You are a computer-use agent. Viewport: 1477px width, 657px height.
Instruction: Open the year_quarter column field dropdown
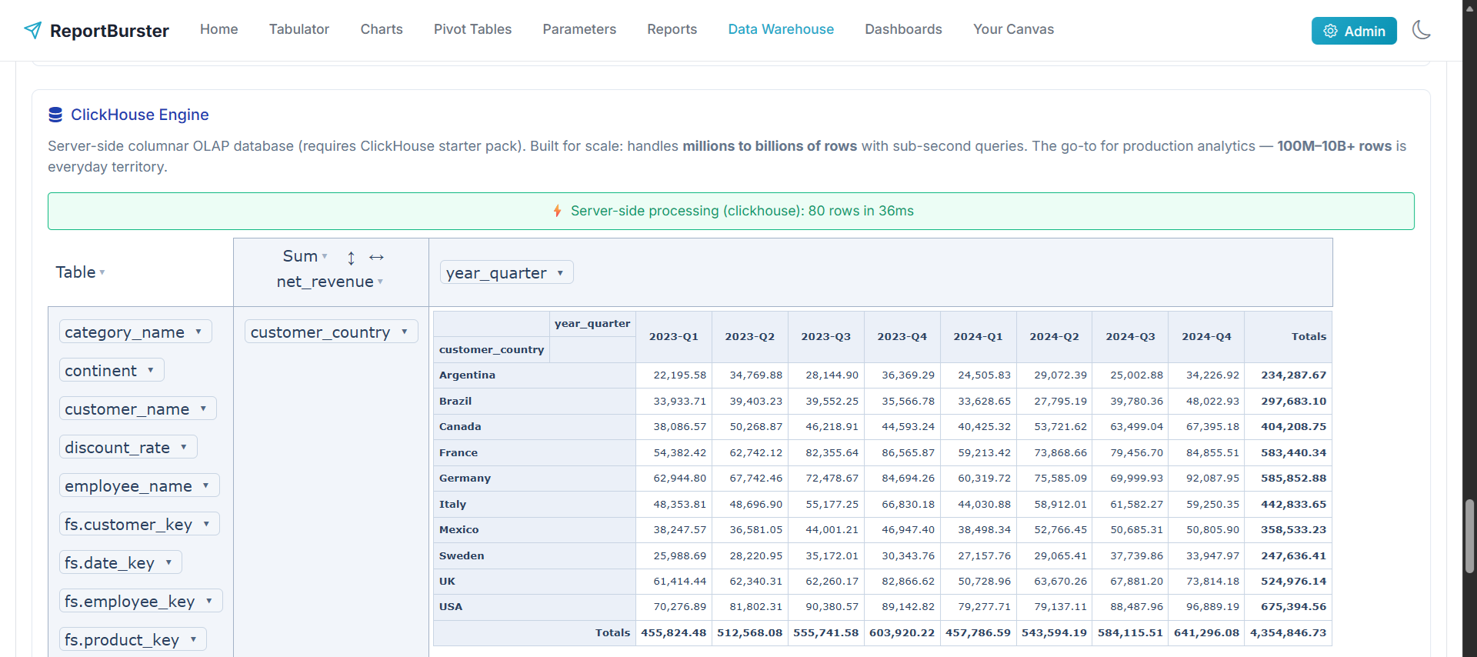pyautogui.click(x=557, y=271)
